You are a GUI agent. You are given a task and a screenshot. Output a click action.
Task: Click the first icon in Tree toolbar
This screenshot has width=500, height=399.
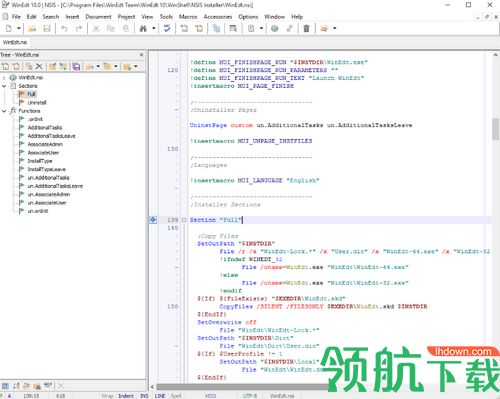(x=6, y=66)
